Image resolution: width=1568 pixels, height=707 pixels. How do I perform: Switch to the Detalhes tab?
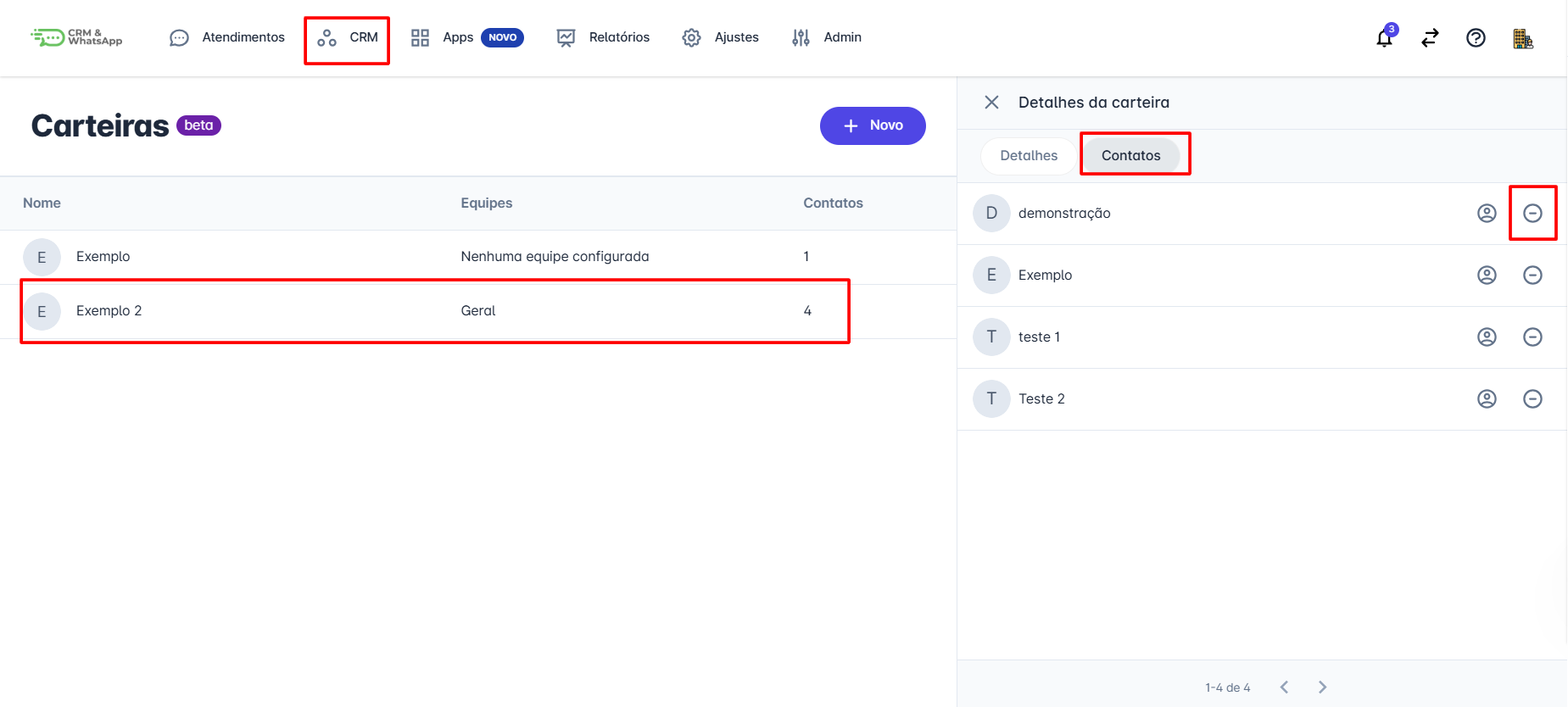1028,156
